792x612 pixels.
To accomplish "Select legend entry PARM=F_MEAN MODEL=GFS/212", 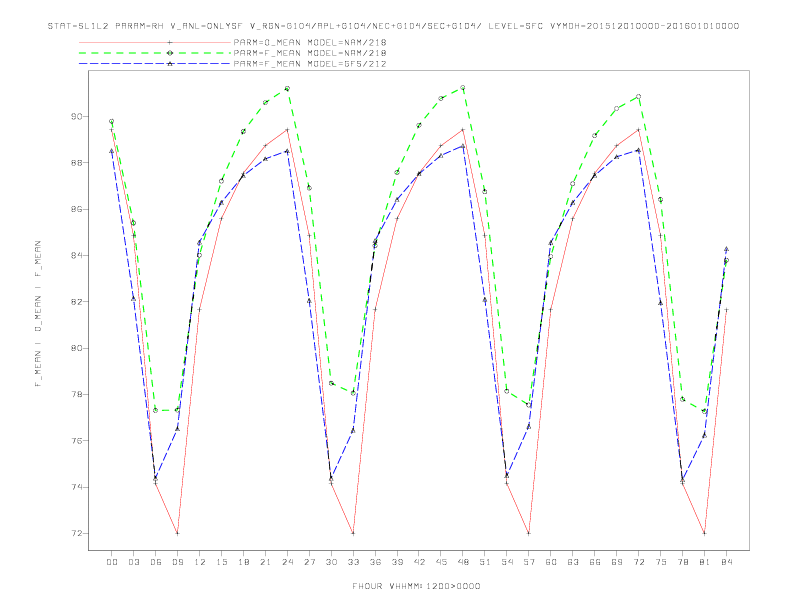I will (x=310, y=64).
